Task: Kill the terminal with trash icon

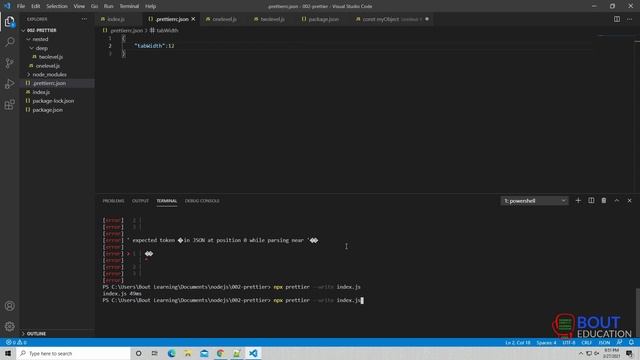Action: 604,200
